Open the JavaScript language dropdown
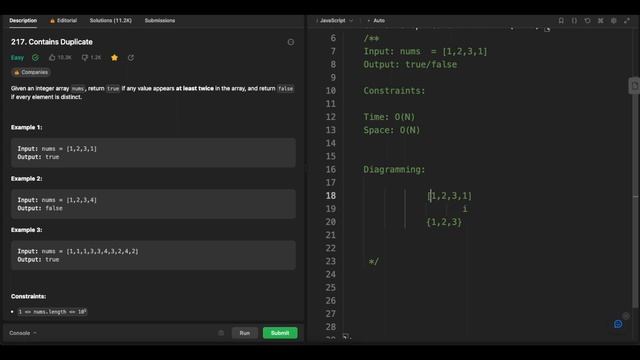640x360 pixels. [335, 20]
